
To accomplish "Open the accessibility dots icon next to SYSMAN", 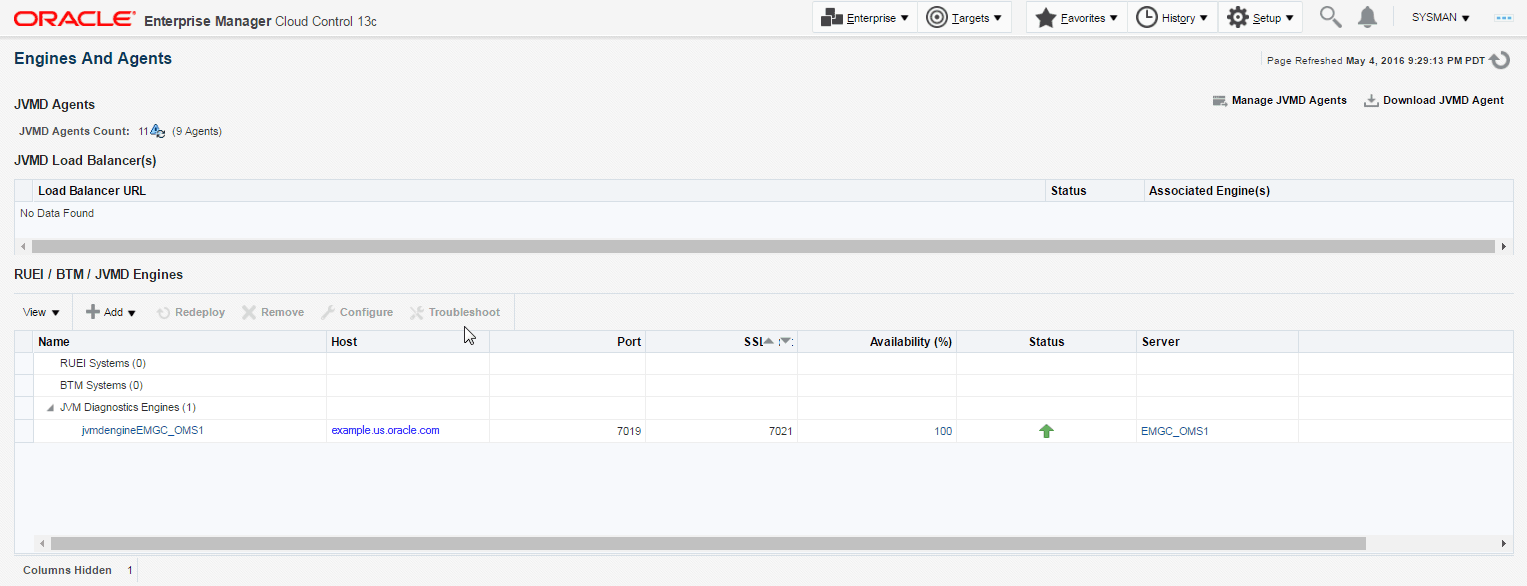I will [1502, 18].
